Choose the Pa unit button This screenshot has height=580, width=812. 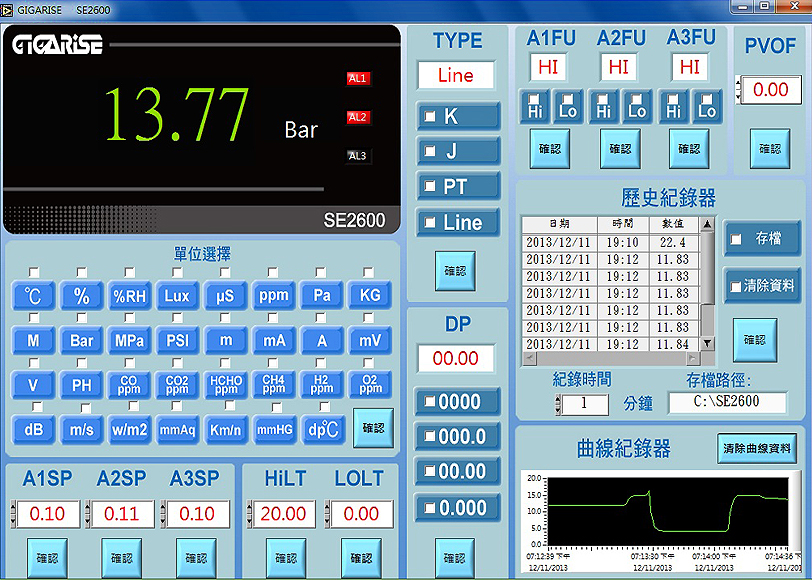[x=322, y=296]
